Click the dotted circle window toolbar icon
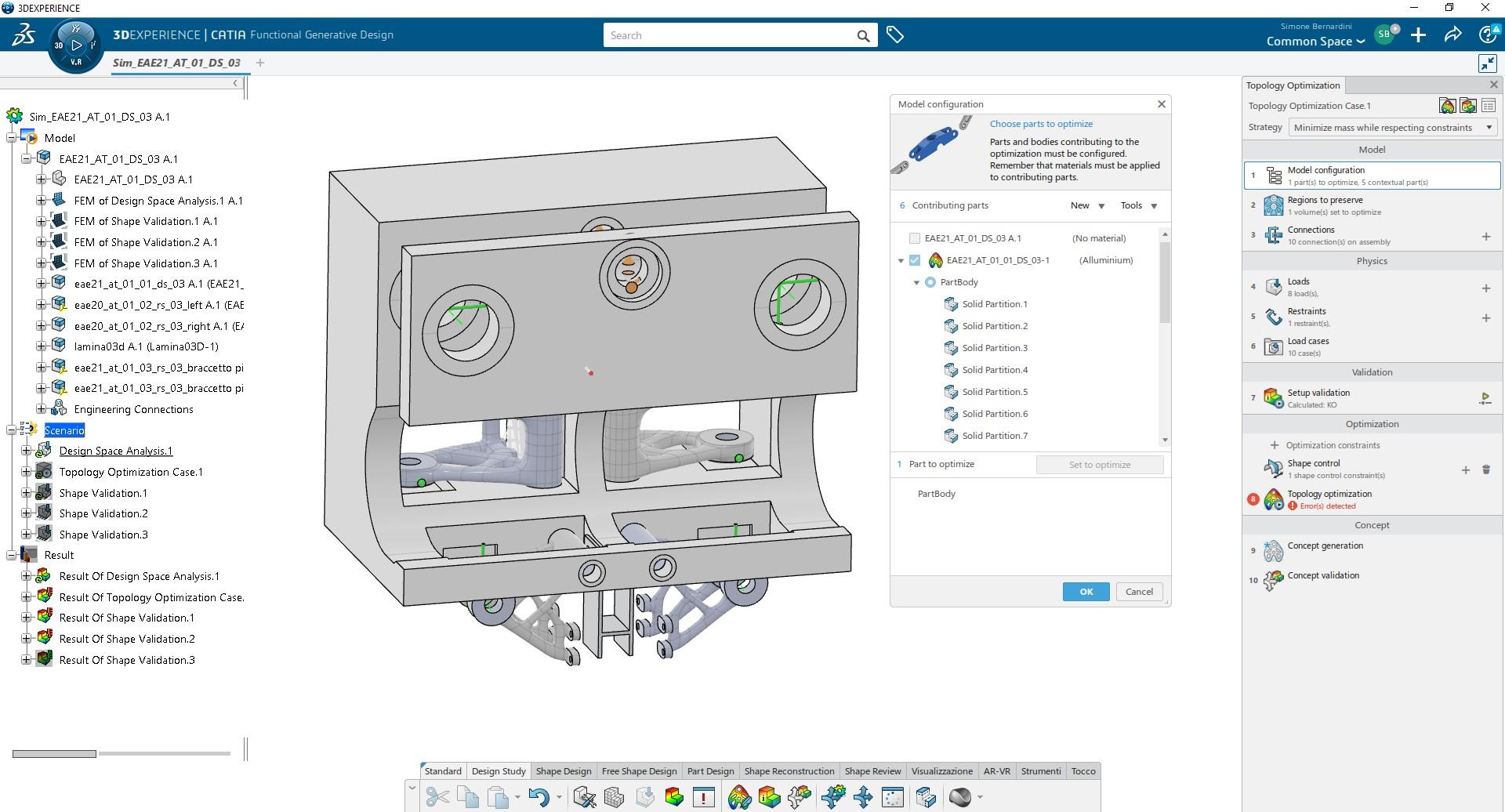1505x812 pixels. (893, 797)
